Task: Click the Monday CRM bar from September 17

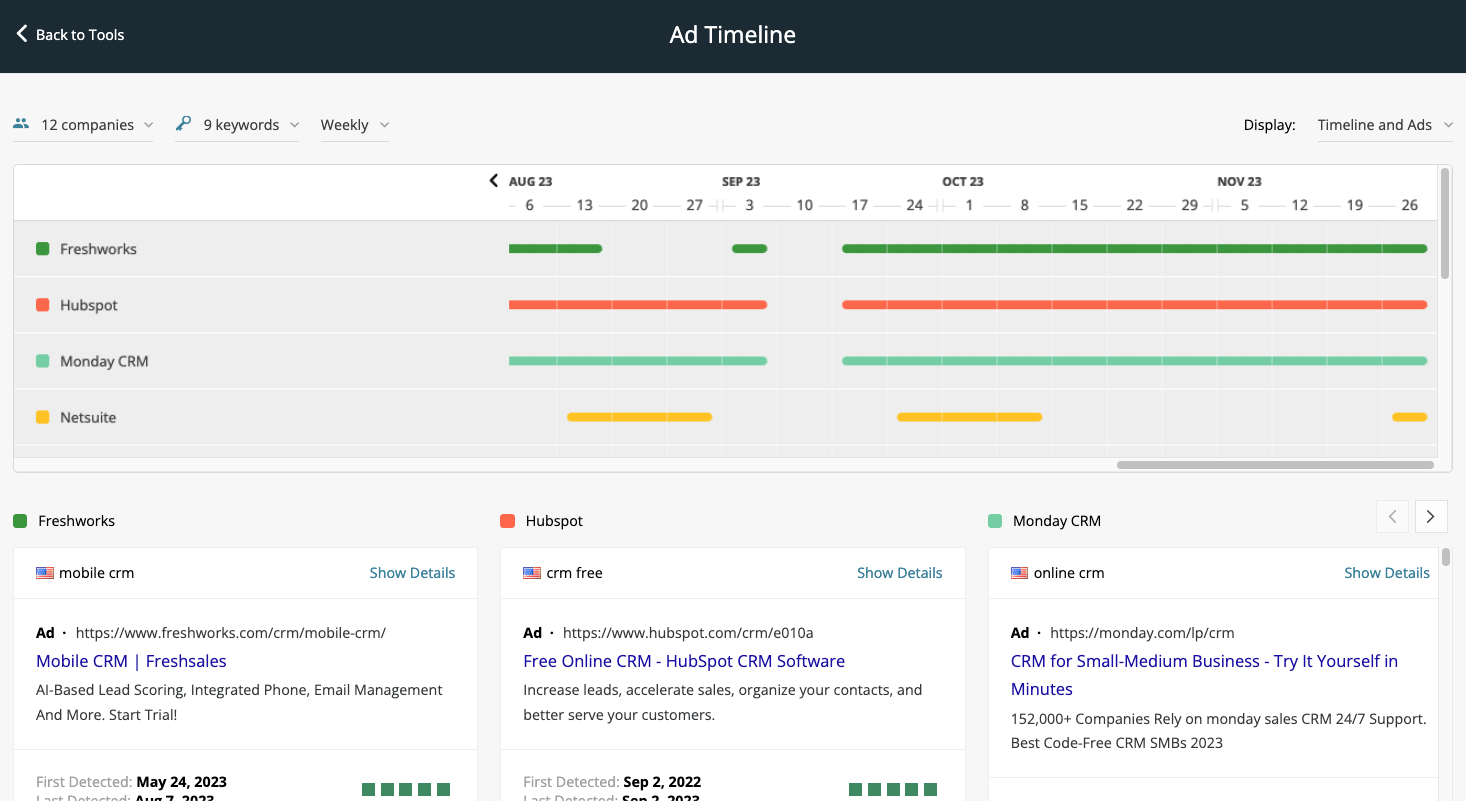Action: (x=1134, y=361)
